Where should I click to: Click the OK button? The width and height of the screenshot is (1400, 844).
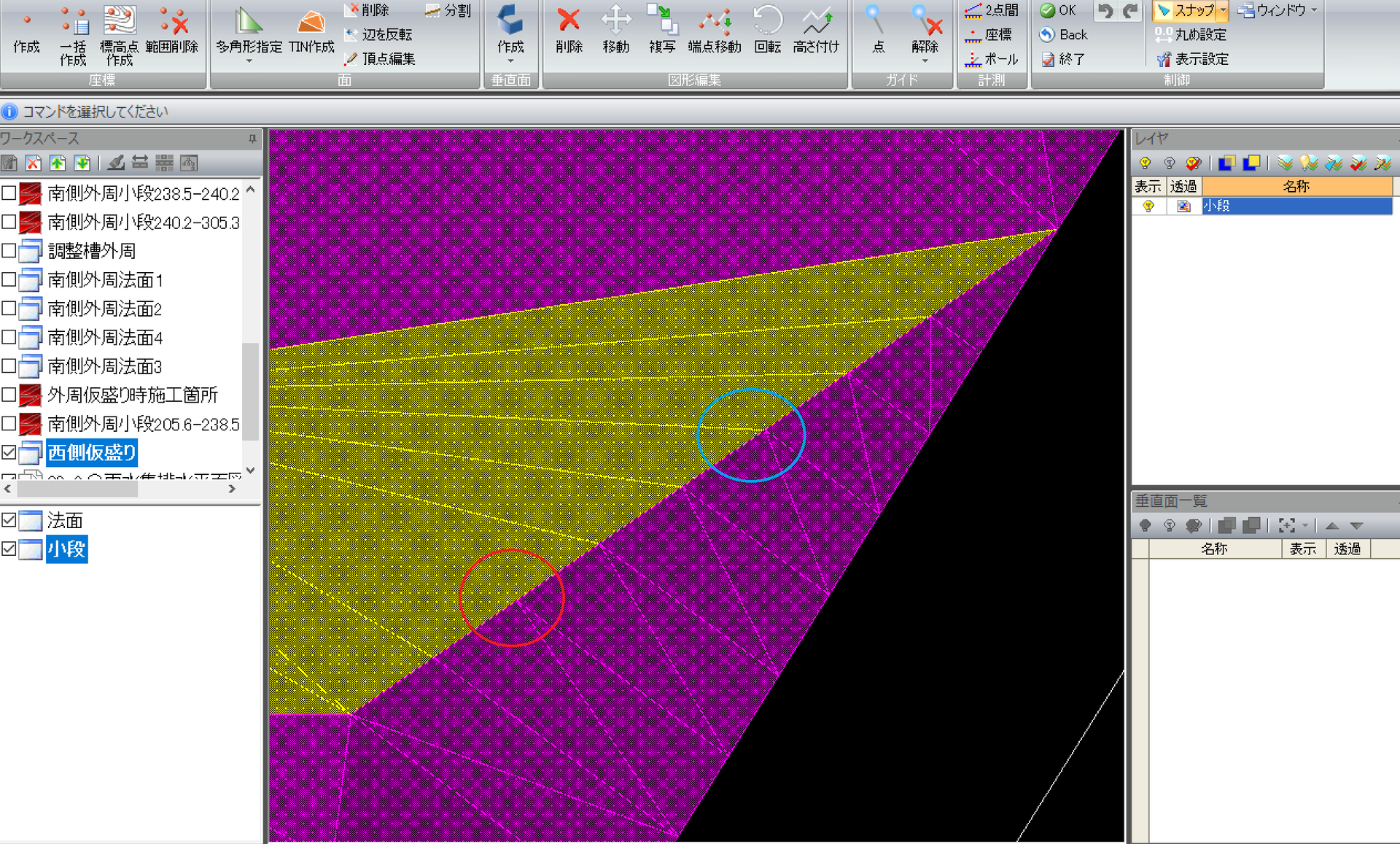click(1058, 10)
